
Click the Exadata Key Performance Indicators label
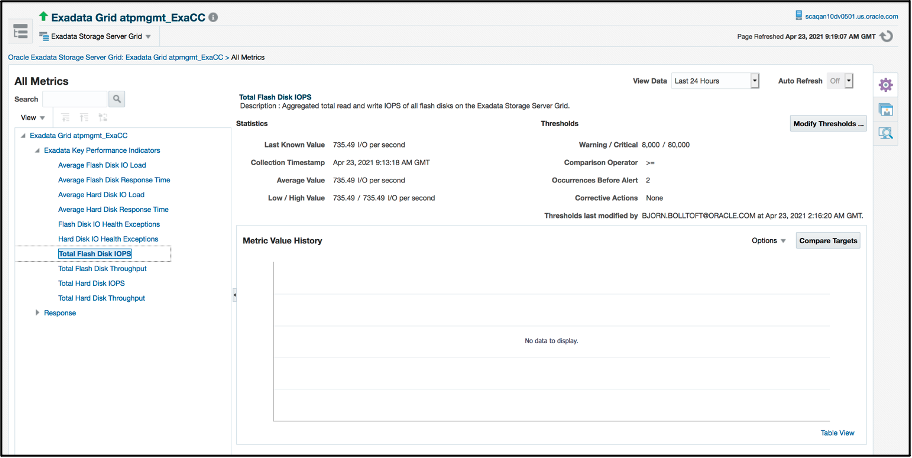coord(102,150)
